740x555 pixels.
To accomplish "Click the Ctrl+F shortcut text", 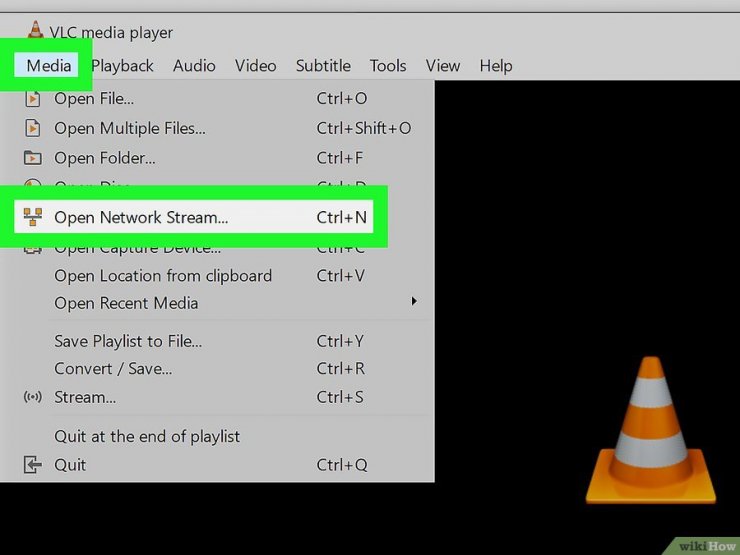I will pyautogui.click(x=340, y=158).
